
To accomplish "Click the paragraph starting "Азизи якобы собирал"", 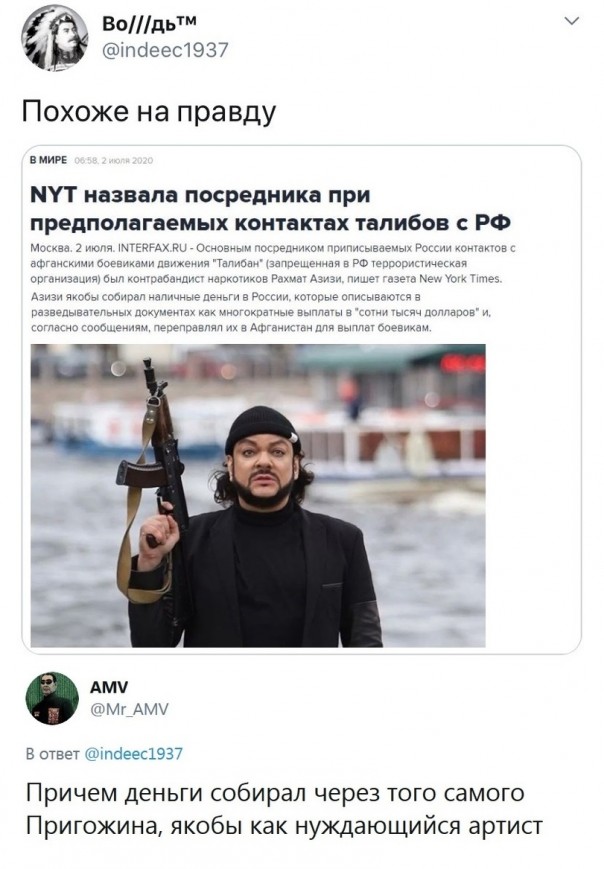I will click(x=261, y=312).
